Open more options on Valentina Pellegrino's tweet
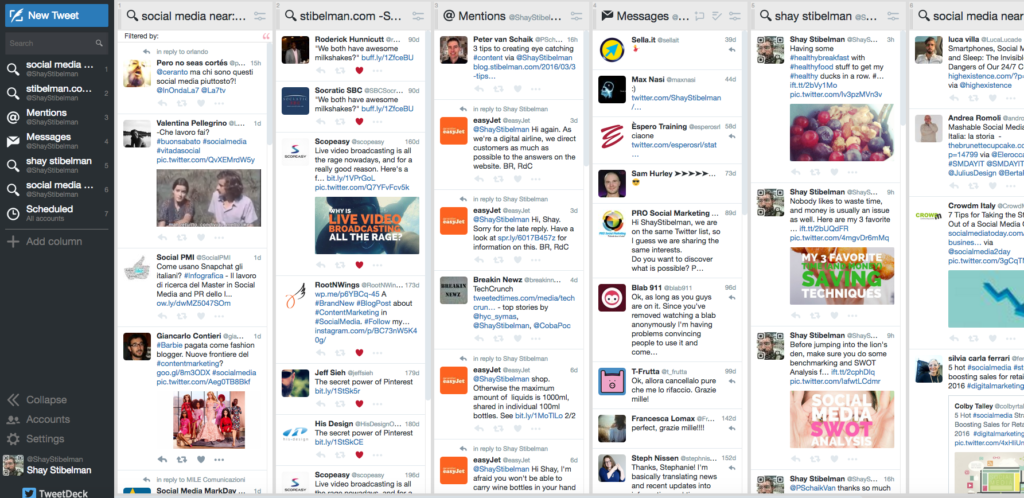1024x498 pixels. point(219,238)
